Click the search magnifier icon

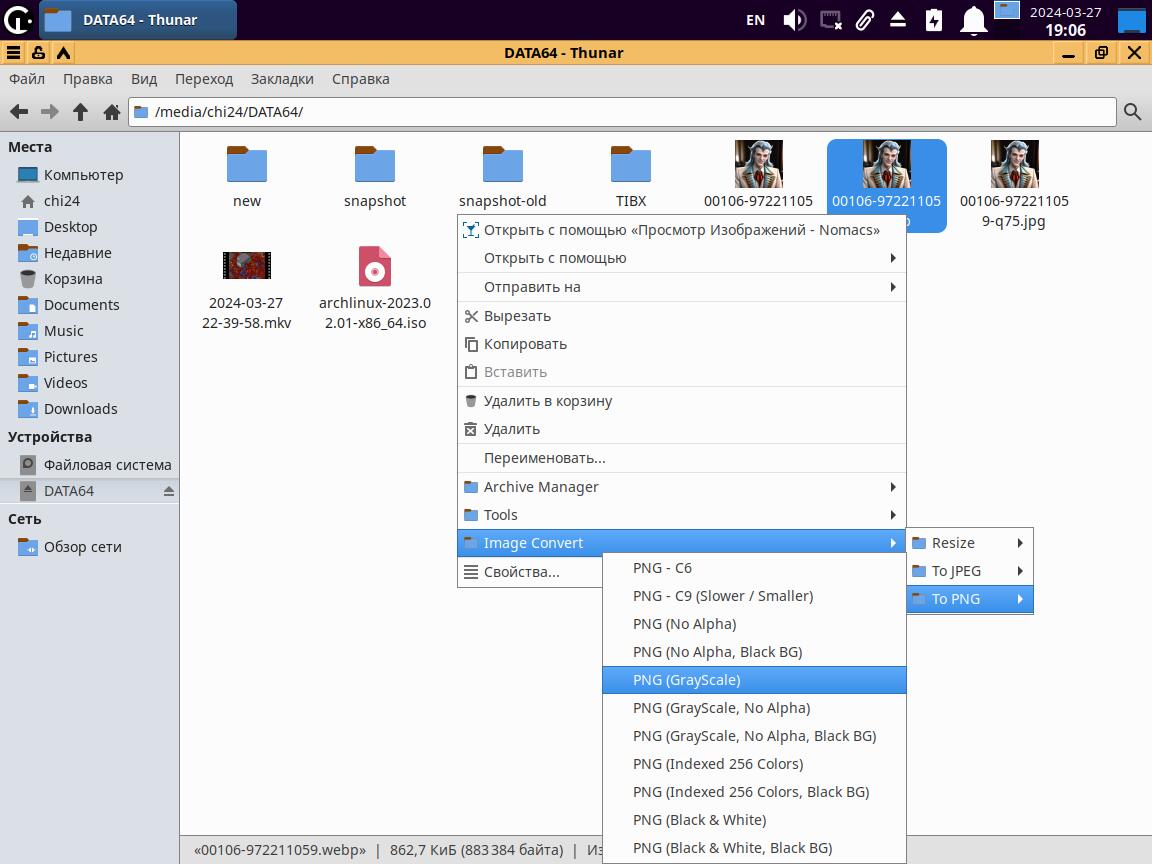click(x=1132, y=112)
